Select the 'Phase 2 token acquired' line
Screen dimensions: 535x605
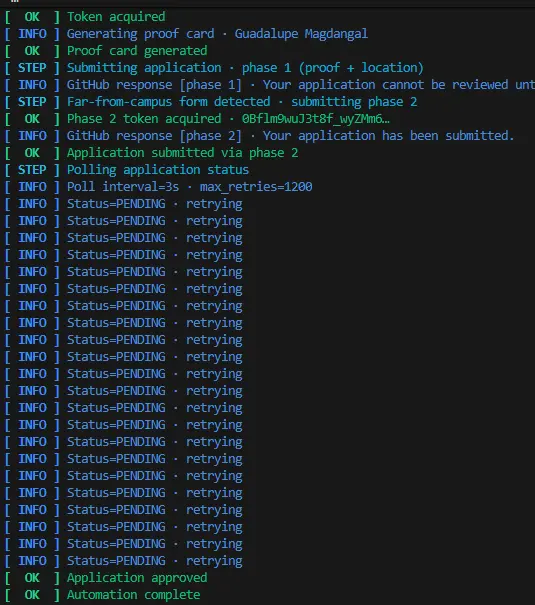coord(197,119)
